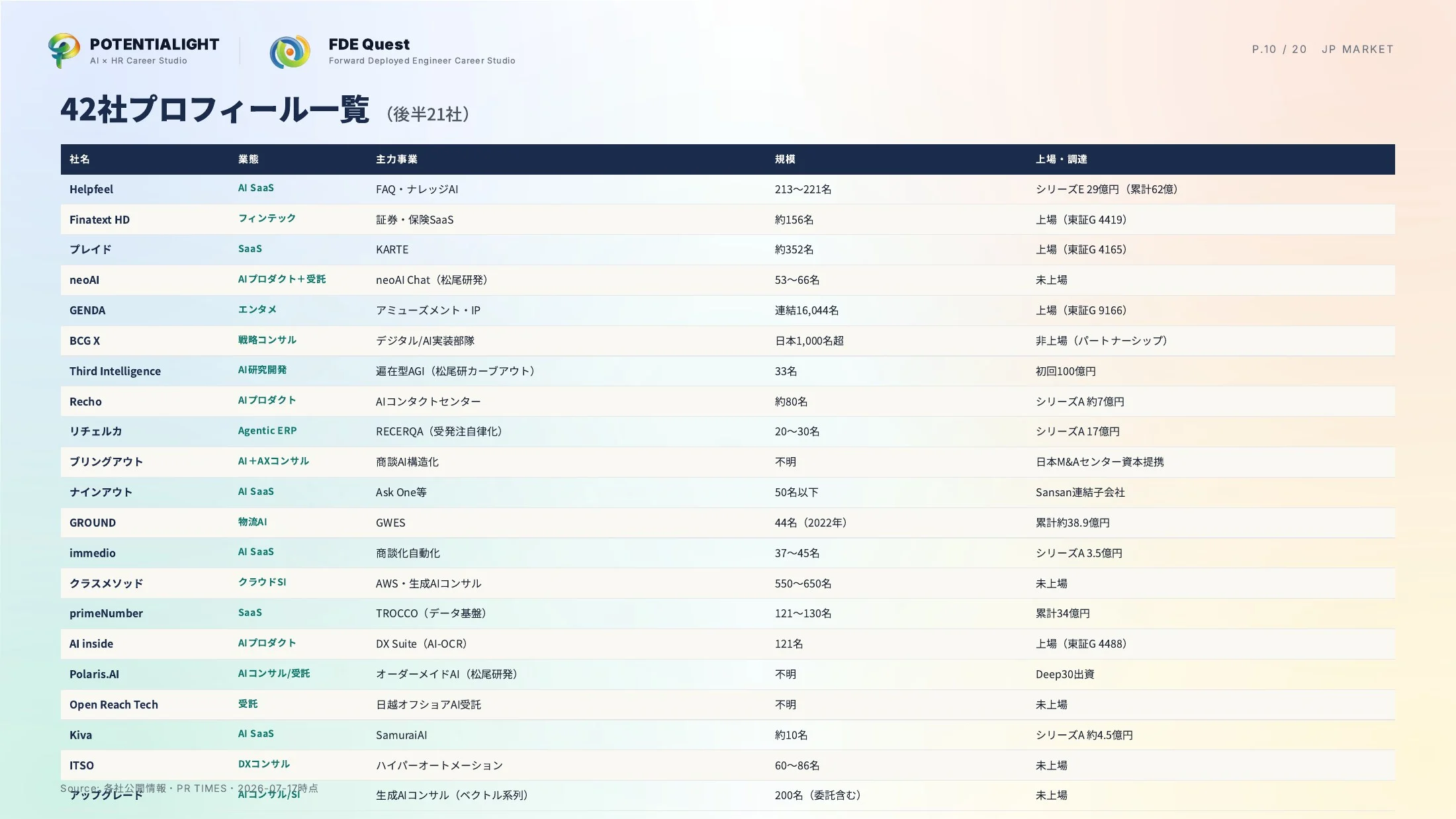Click the POTENTIALIGHT brand name text
Viewport: 1456px width, 819px height.
point(154,44)
